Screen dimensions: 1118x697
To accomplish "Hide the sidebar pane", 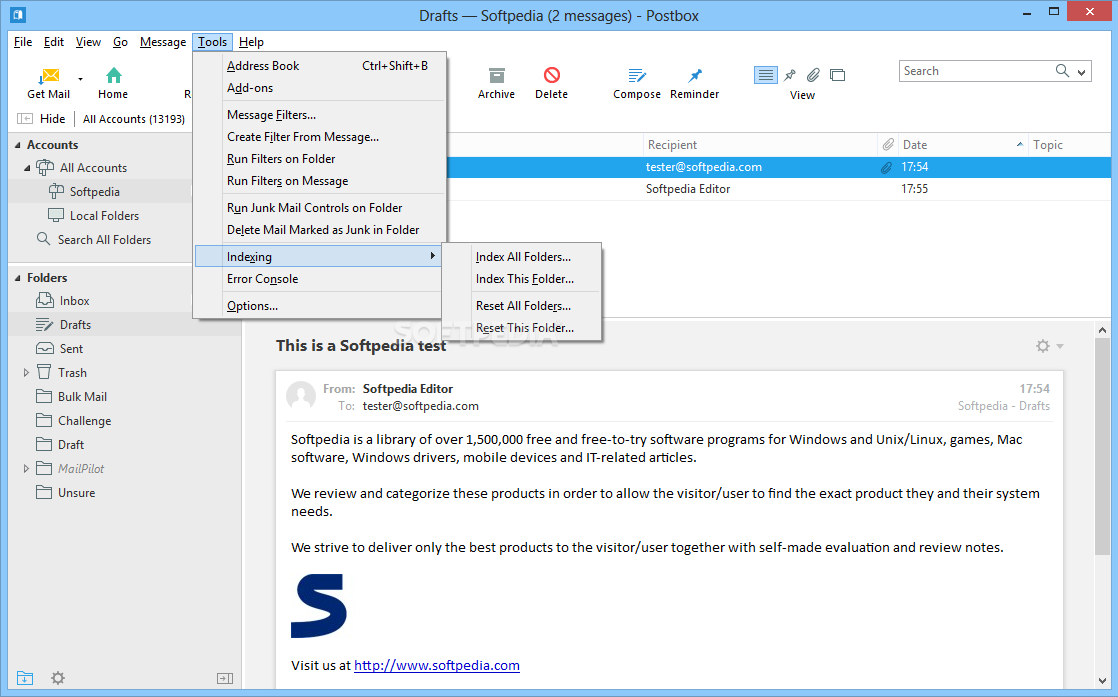I will click(x=41, y=119).
